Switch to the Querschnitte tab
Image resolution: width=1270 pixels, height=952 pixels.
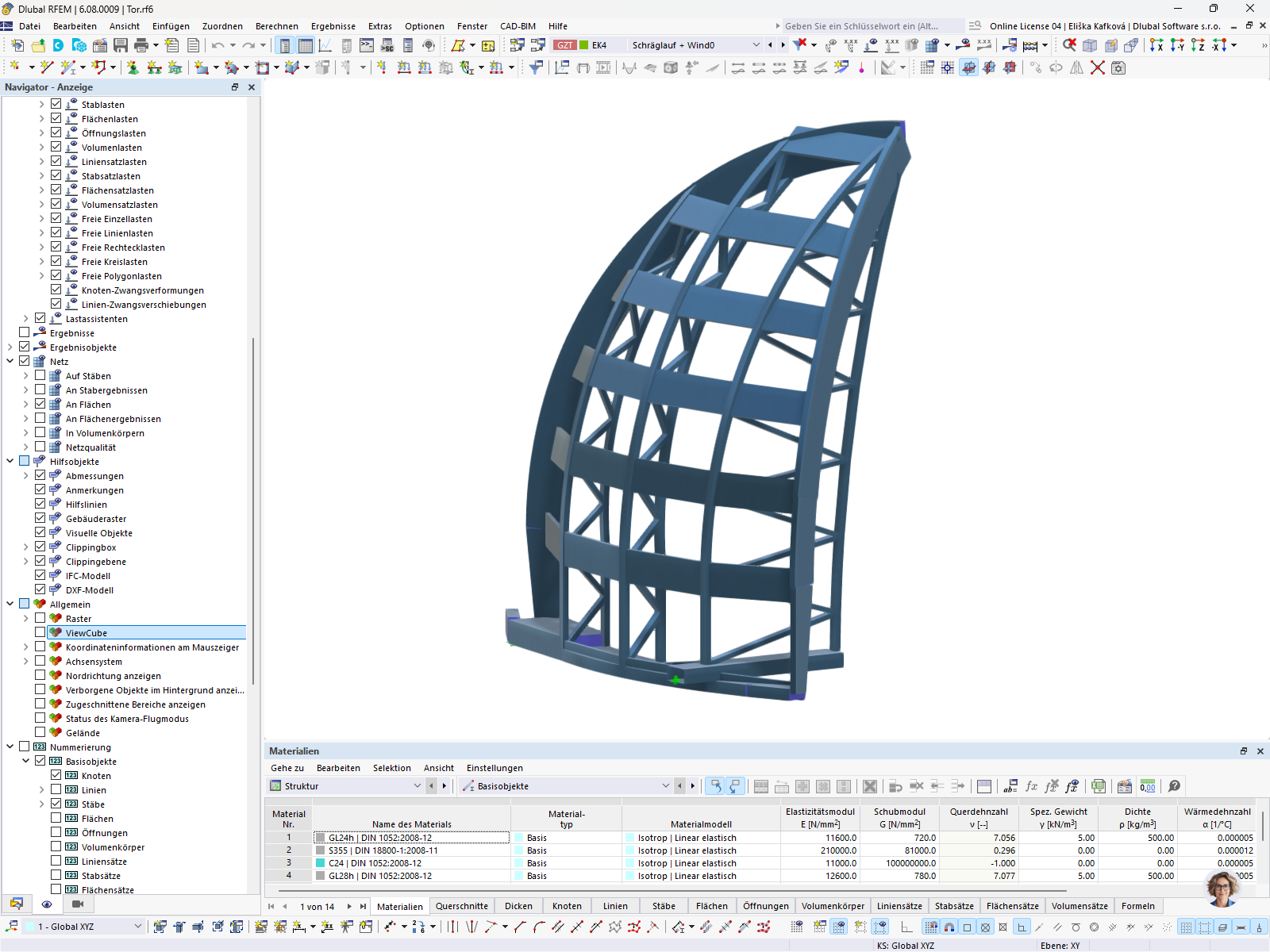pos(461,906)
